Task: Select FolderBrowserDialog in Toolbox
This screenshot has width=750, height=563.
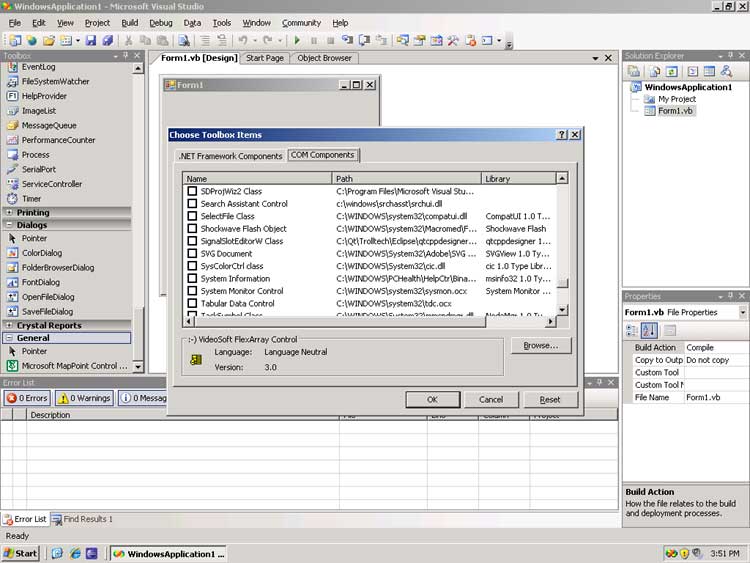Action: (x=58, y=268)
